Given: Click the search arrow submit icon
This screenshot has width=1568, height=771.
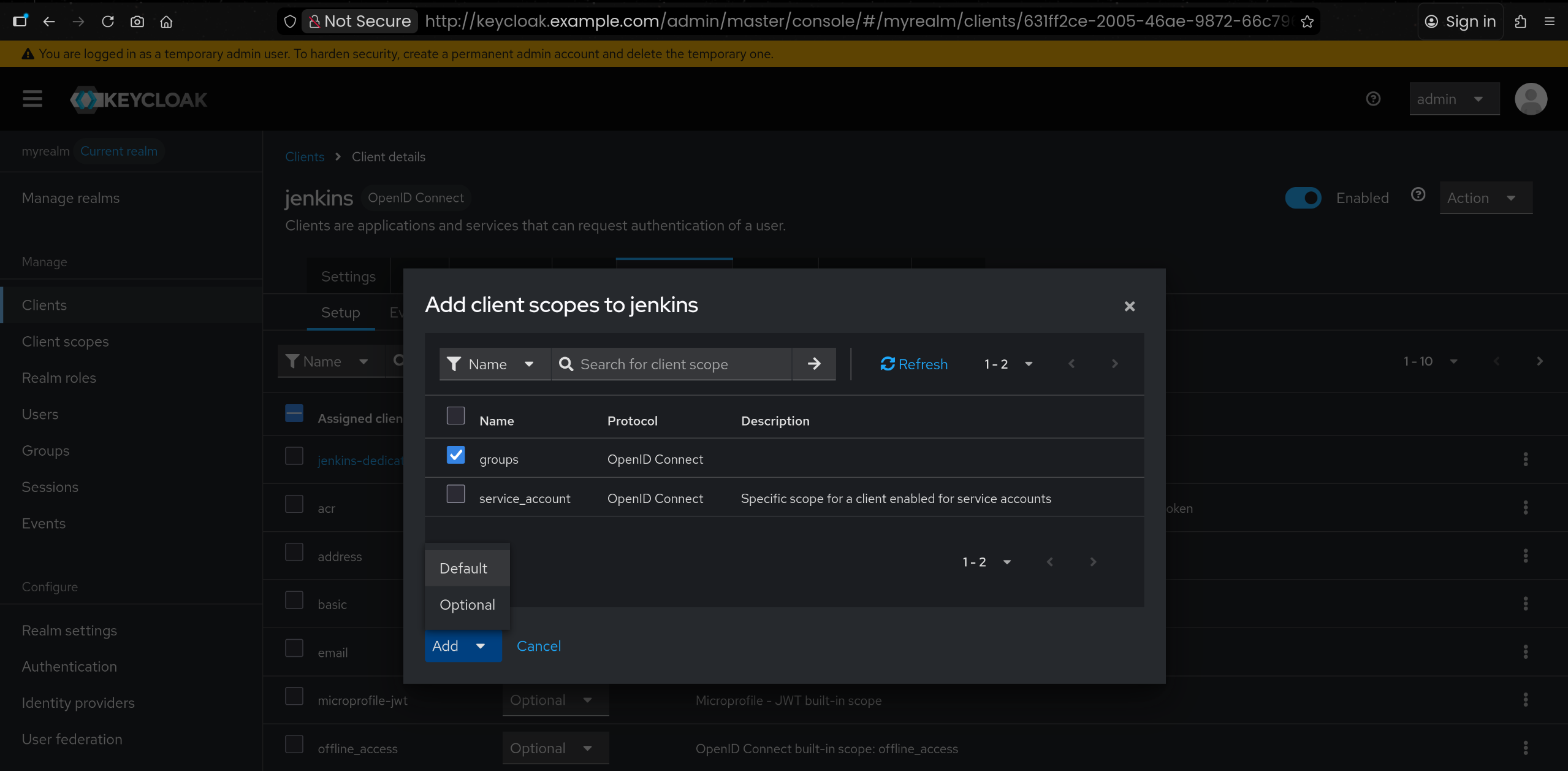Looking at the screenshot, I should tap(813, 364).
